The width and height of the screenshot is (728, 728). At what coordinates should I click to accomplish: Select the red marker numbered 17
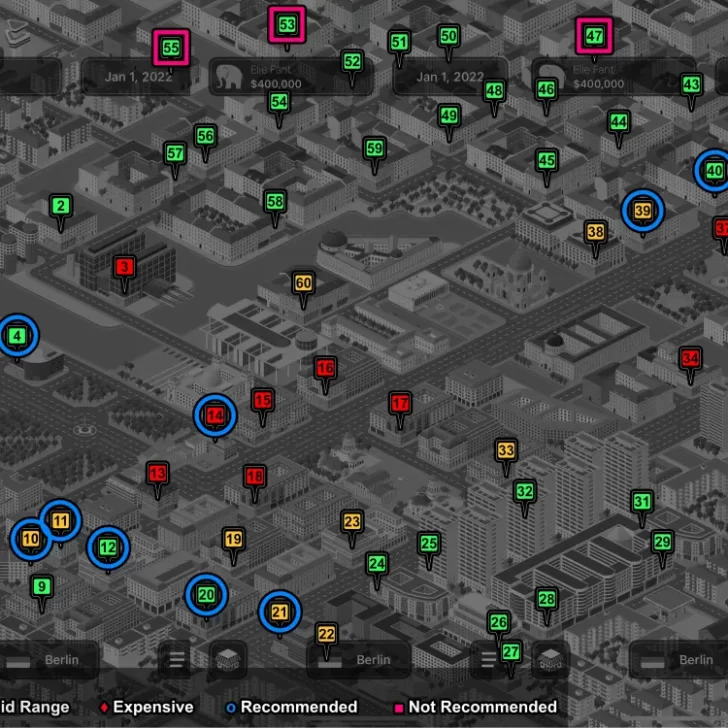pos(400,404)
